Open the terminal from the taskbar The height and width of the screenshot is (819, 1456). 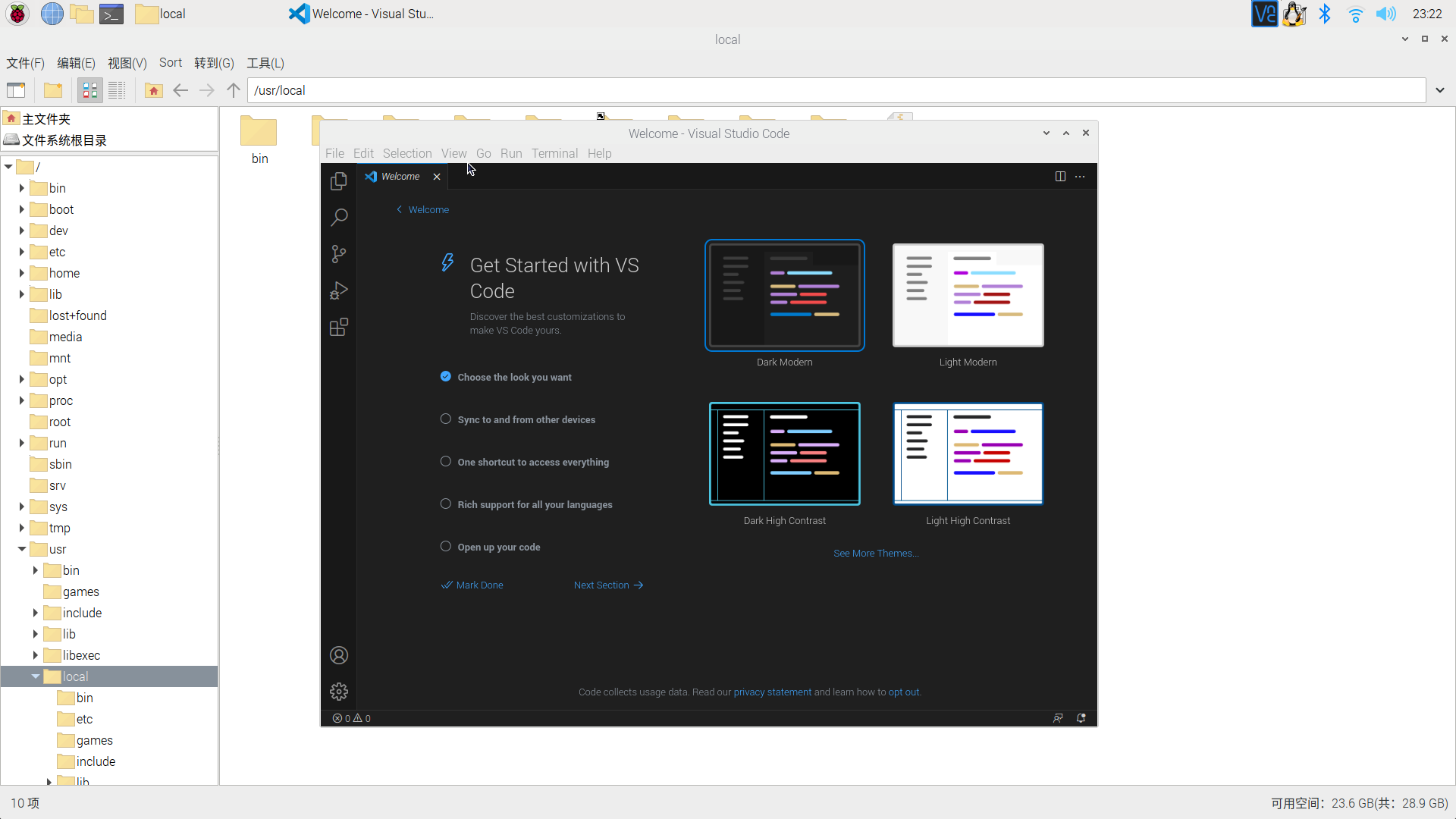[112, 14]
